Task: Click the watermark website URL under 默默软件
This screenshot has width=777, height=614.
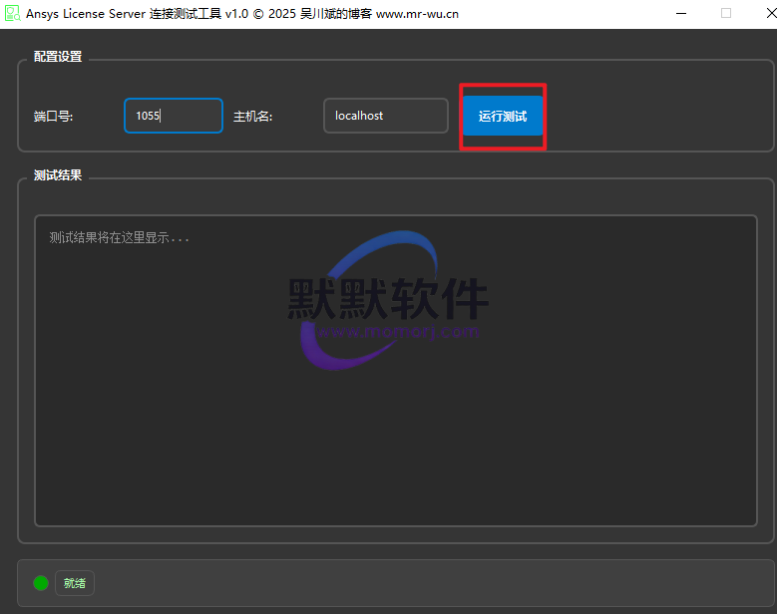Action: tap(400, 332)
